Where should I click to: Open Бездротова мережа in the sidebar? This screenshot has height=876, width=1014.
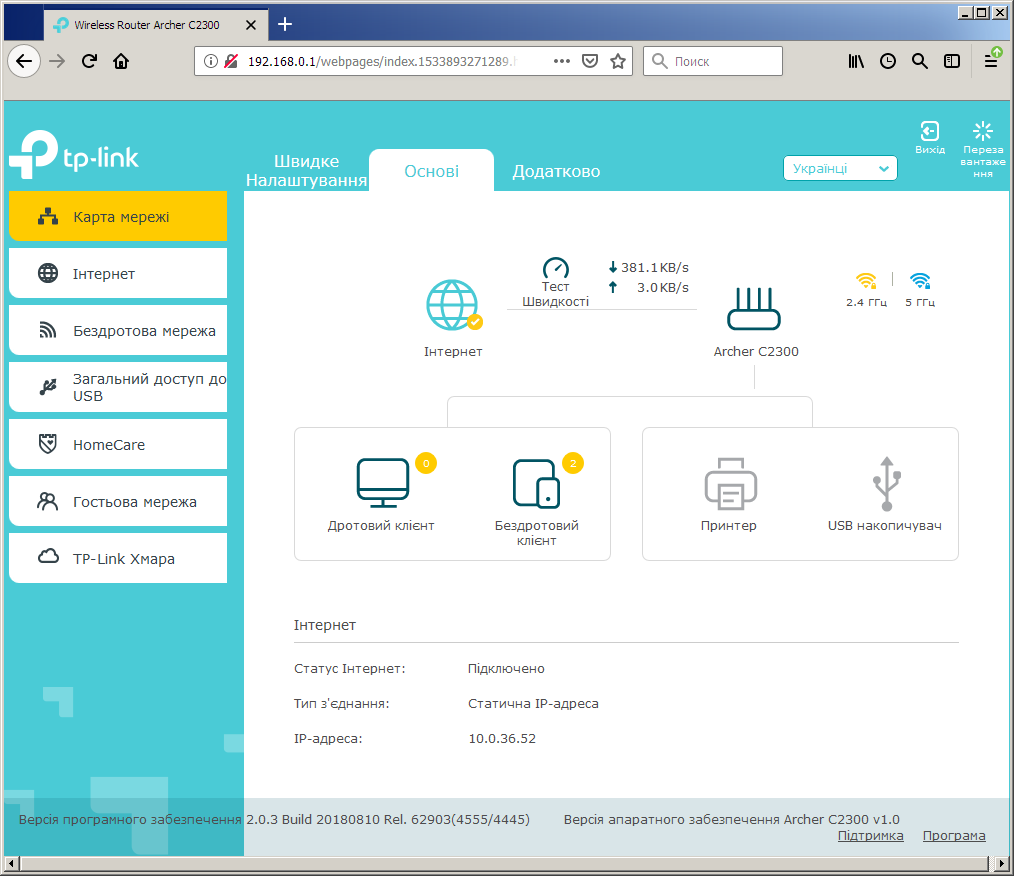[x=118, y=330]
